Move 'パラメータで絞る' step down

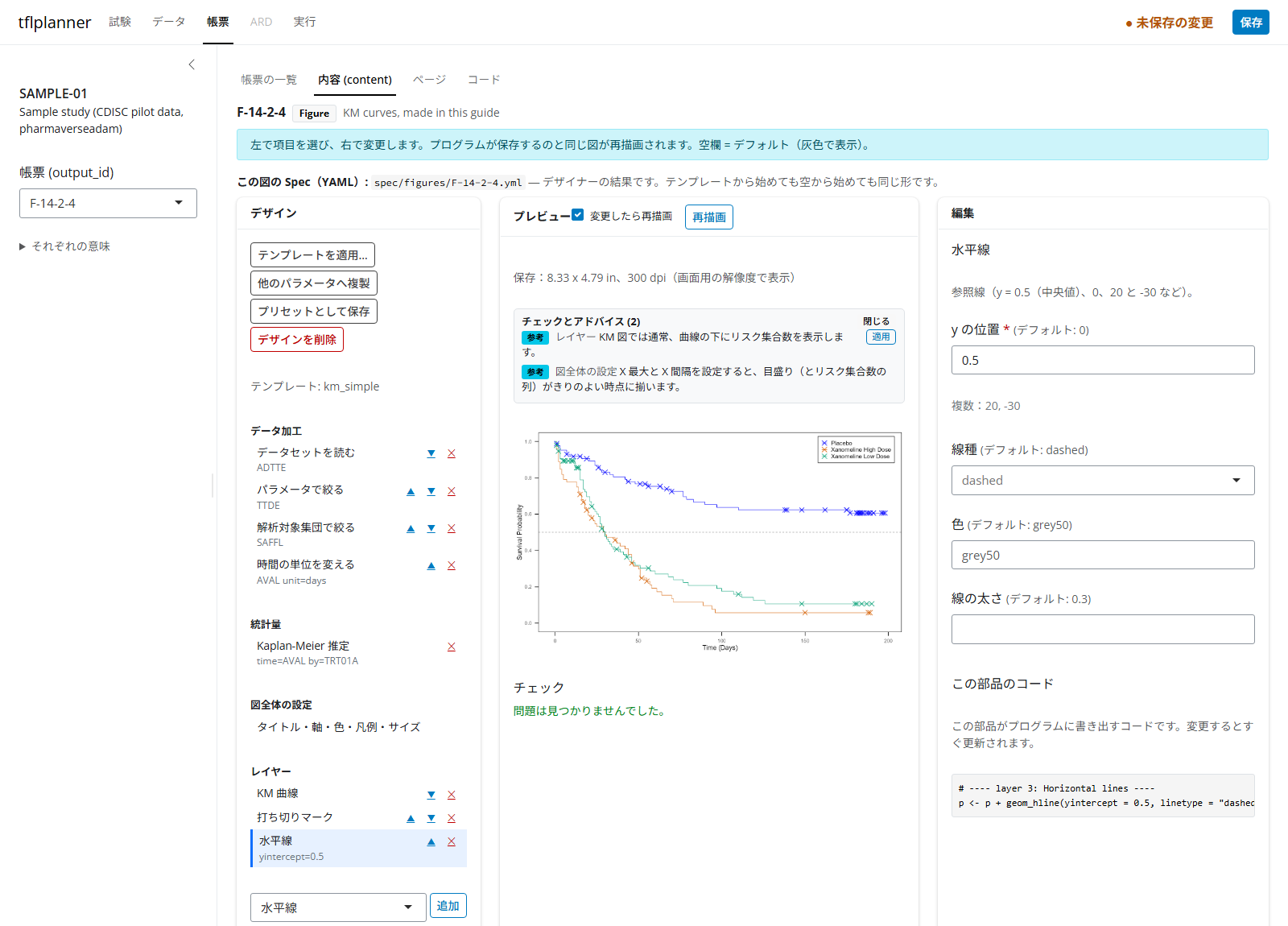point(431,491)
